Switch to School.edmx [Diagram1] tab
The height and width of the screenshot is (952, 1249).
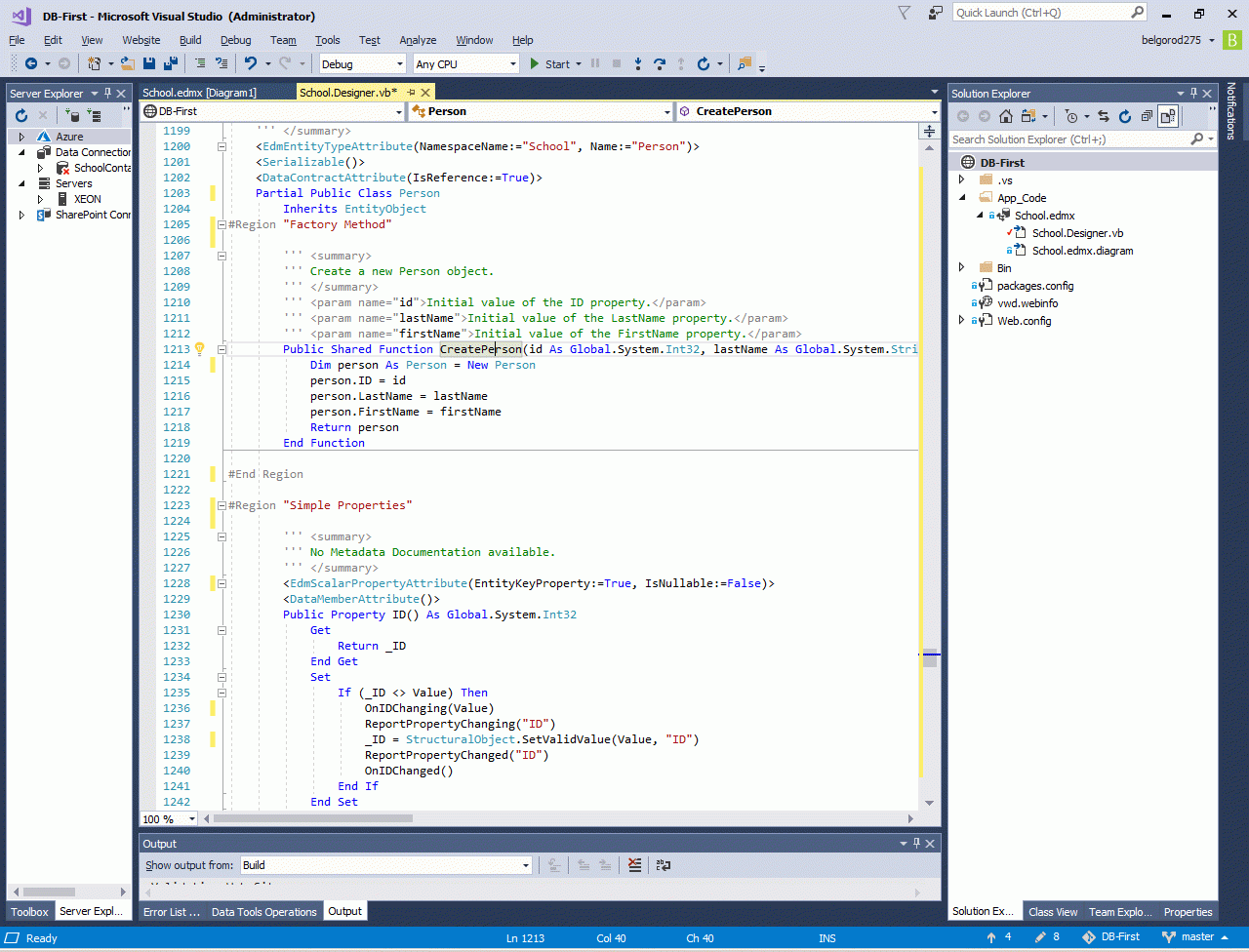199,93
